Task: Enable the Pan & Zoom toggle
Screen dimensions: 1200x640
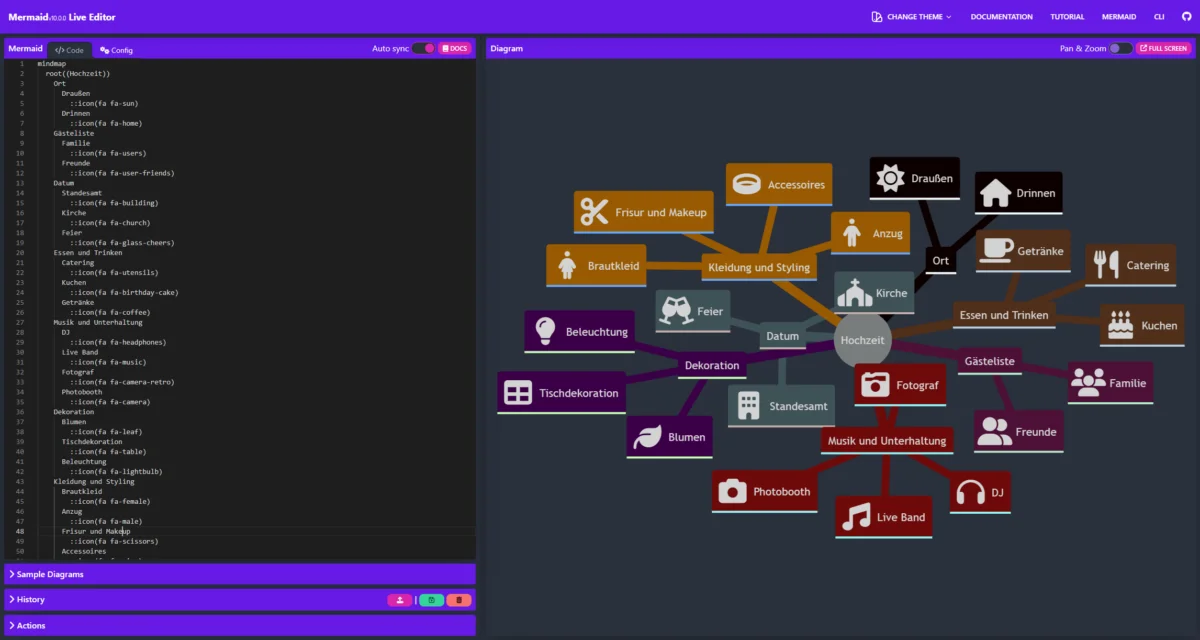Action: pyautogui.click(x=1121, y=48)
